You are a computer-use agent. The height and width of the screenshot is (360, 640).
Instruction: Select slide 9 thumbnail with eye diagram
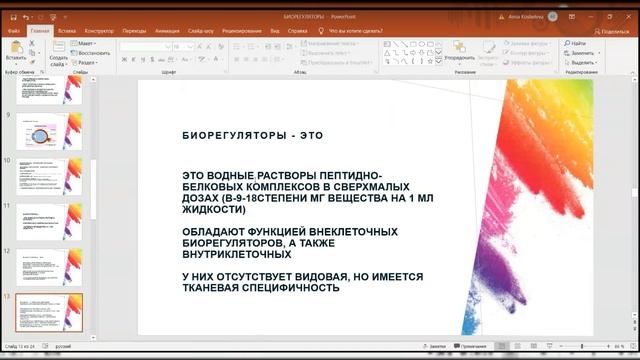49,131
